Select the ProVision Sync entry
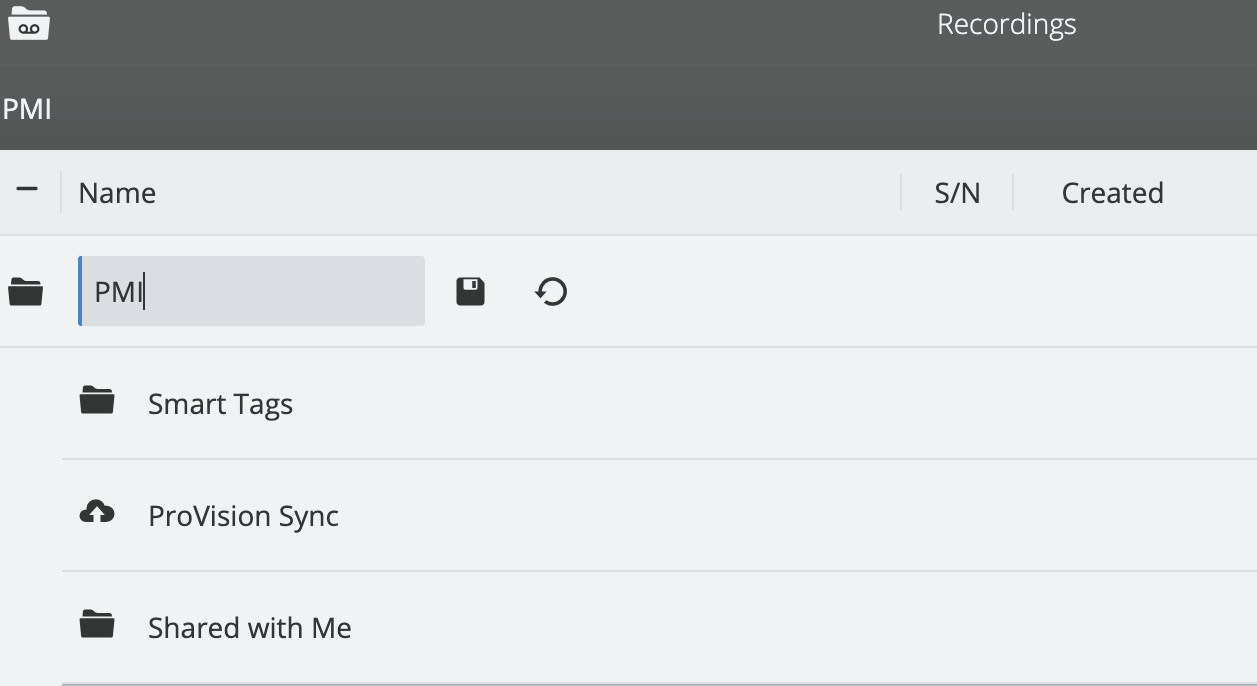The image size is (1257, 686). 243,515
